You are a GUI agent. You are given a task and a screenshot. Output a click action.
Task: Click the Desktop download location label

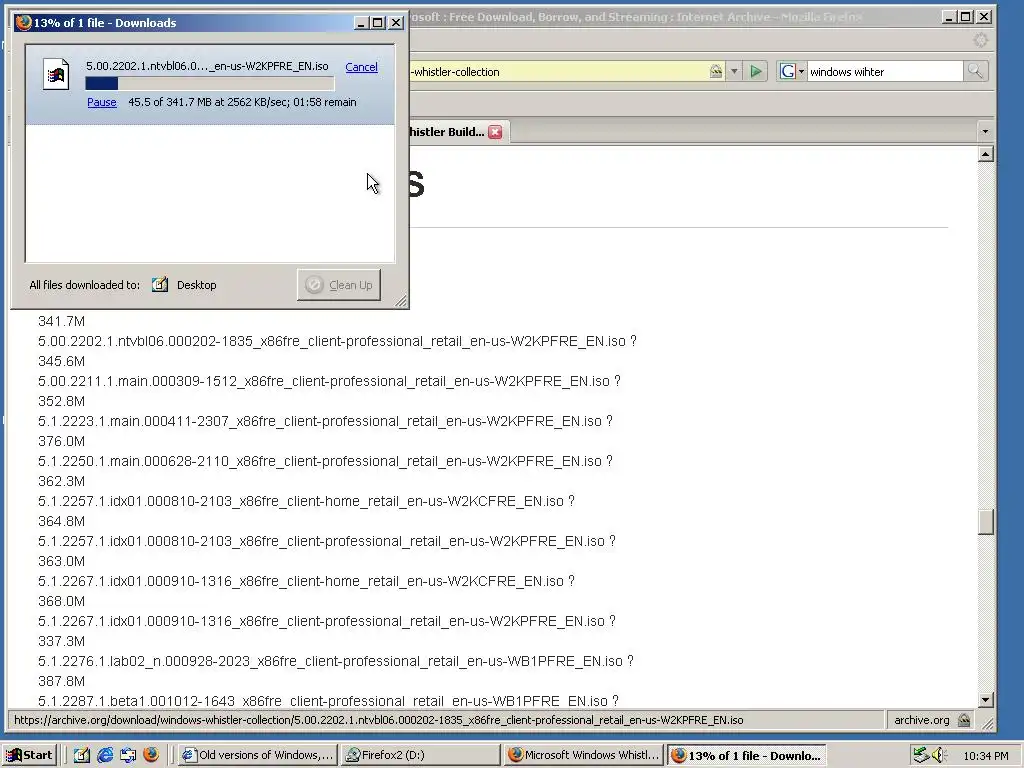point(197,285)
